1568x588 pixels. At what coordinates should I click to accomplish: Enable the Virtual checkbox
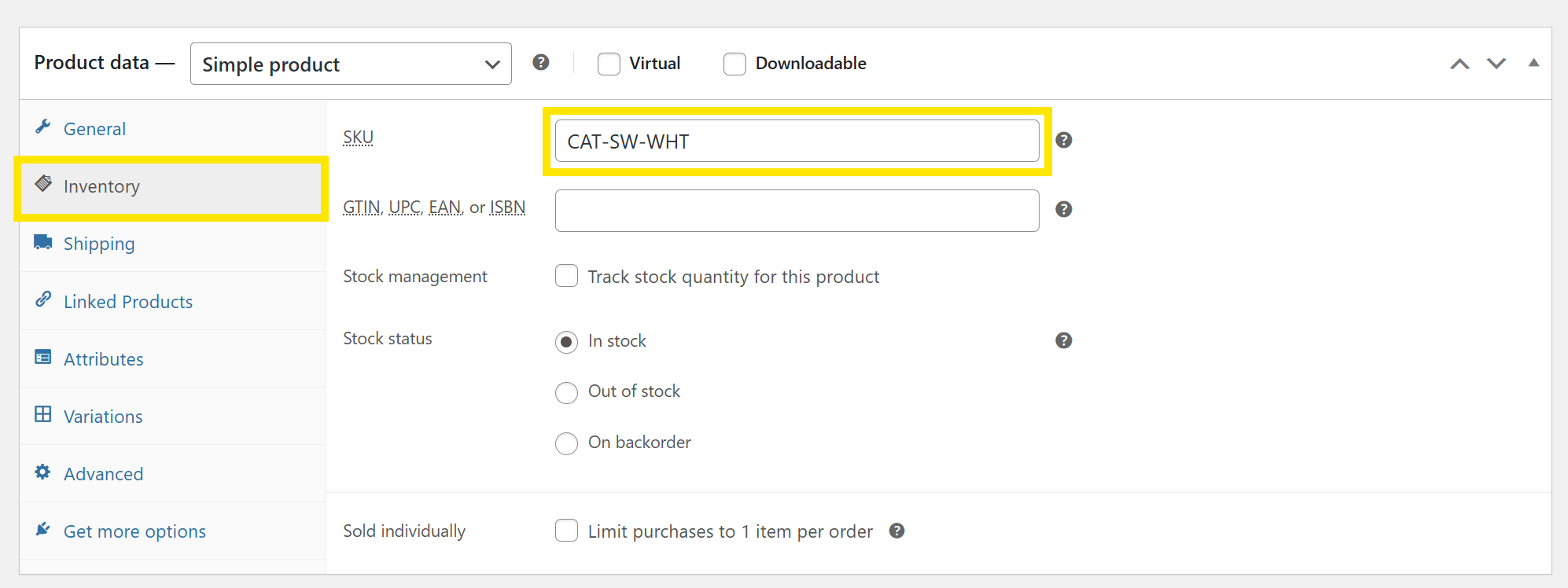click(x=609, y=64)
